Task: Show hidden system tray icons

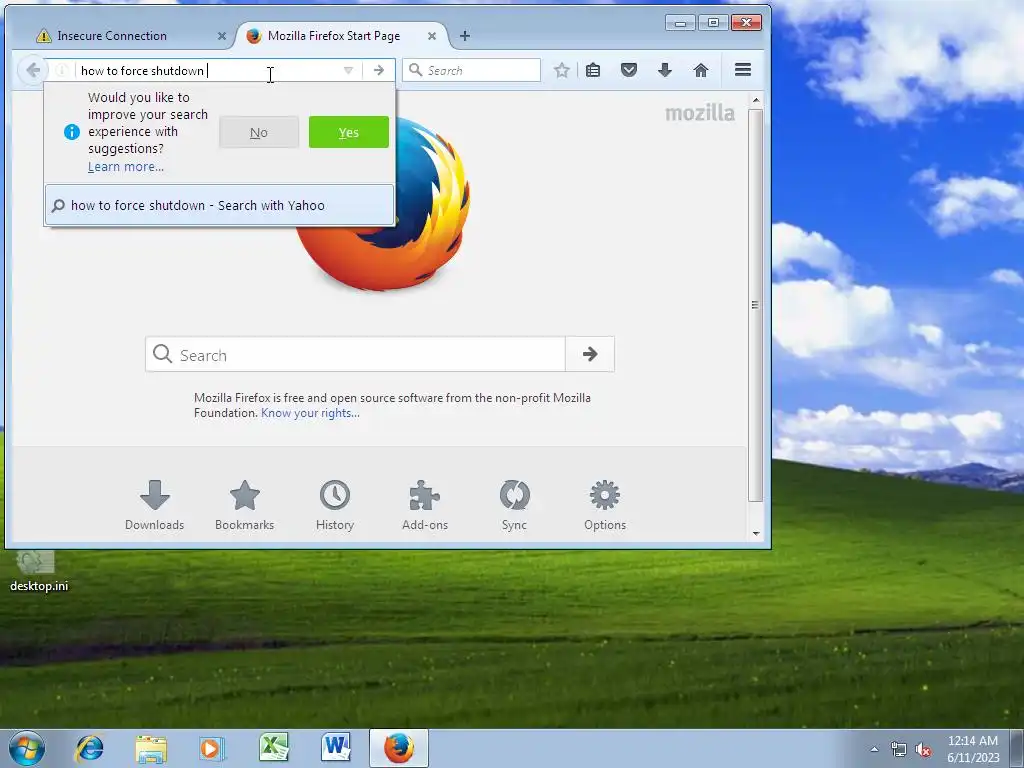Action: (x=874, y=749)
